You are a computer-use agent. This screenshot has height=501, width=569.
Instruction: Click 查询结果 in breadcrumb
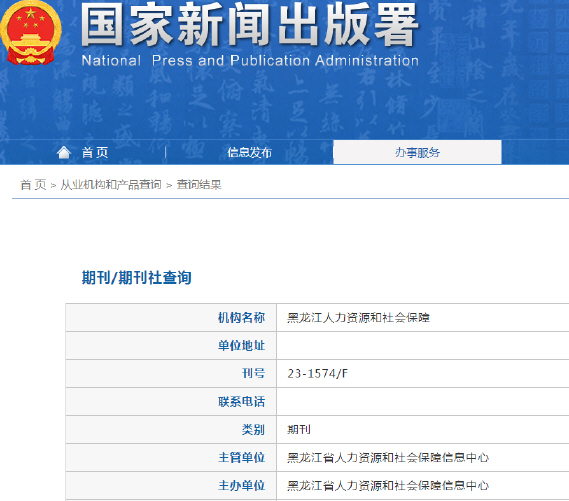199,185
